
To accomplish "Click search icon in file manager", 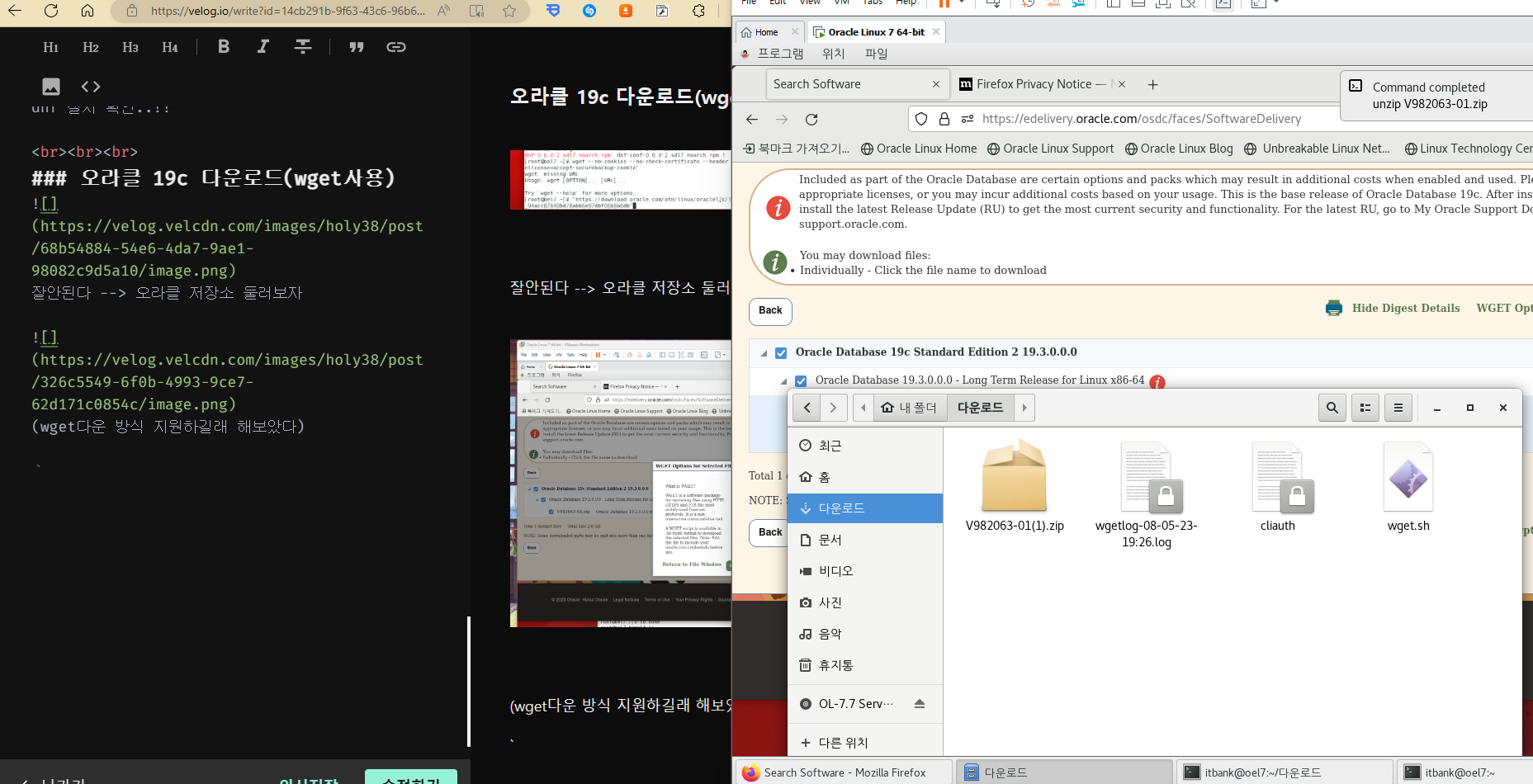I will (1332, 408).
